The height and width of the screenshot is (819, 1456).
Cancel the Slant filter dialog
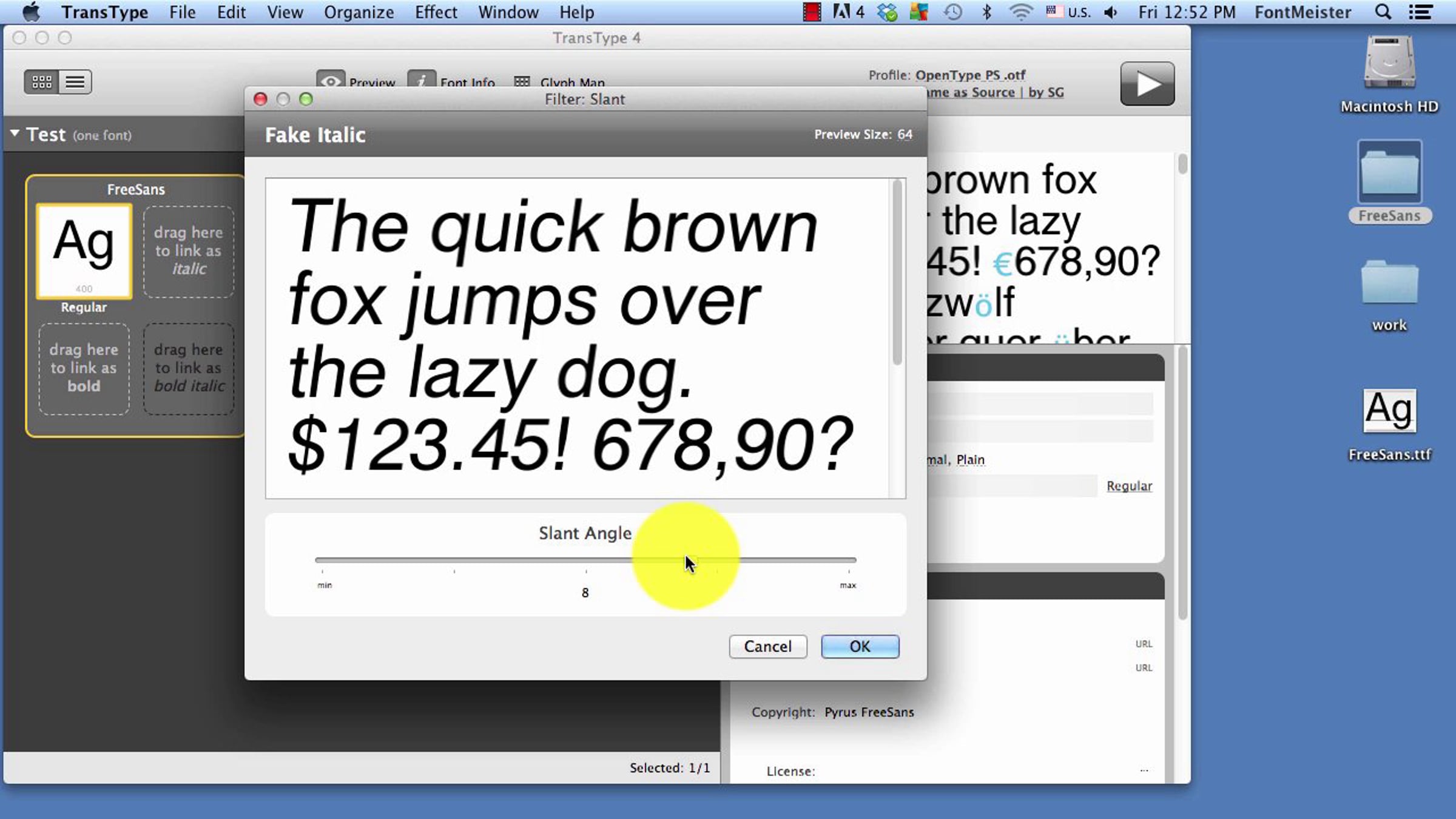pyautogui.click(x=768, y=646)
